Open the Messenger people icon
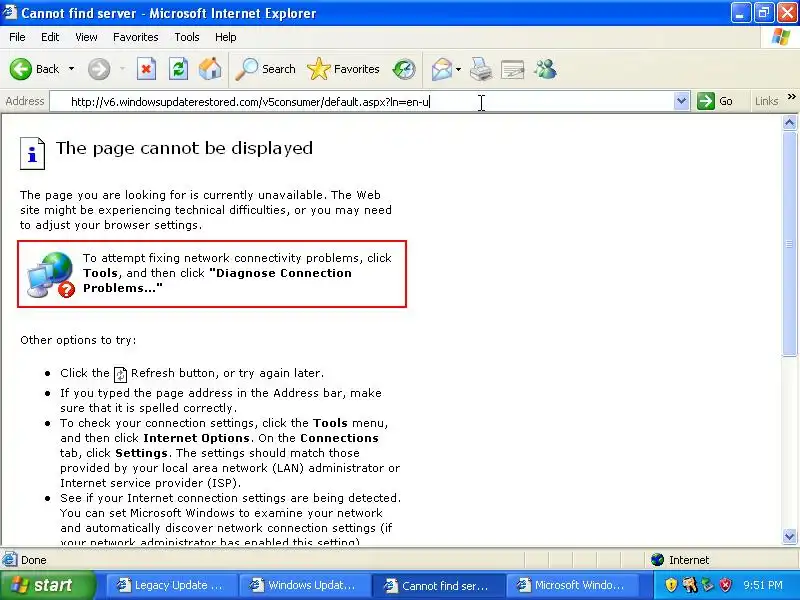Screen dimensions: 800x600 point(545,69)
